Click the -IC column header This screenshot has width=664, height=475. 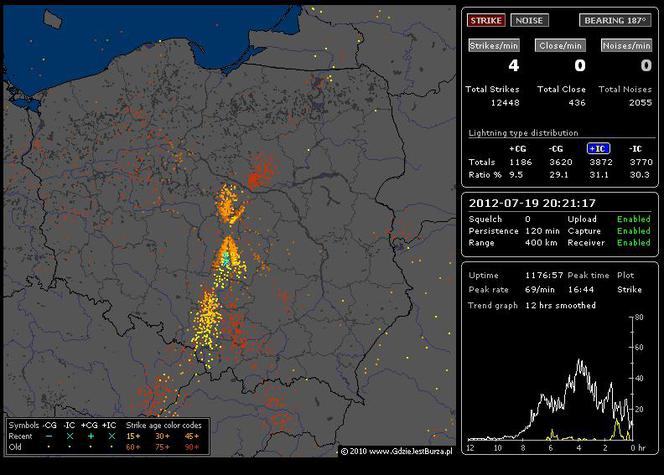pyautogui.click(x=635, y=149)
